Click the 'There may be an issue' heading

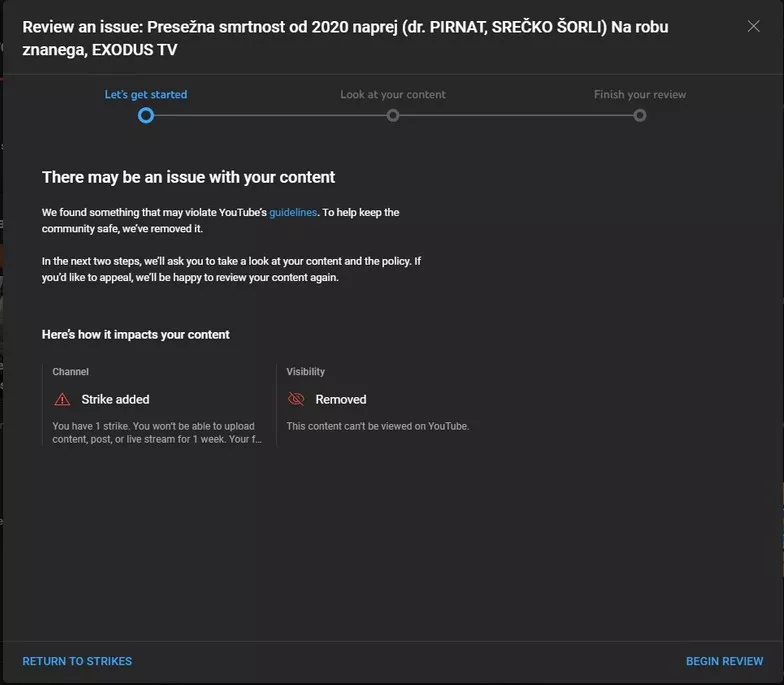(188, 177)
